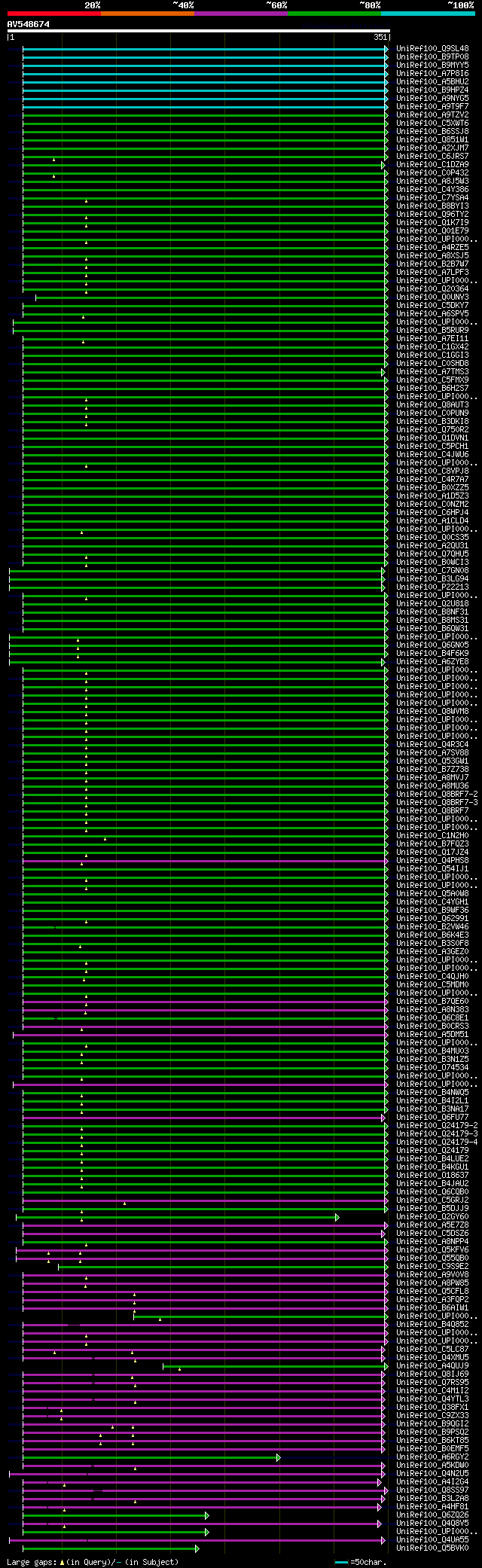Open hit UniRef100_A9NYG5
Viewport: 482px width, 1568px height.
coord(432,99)
